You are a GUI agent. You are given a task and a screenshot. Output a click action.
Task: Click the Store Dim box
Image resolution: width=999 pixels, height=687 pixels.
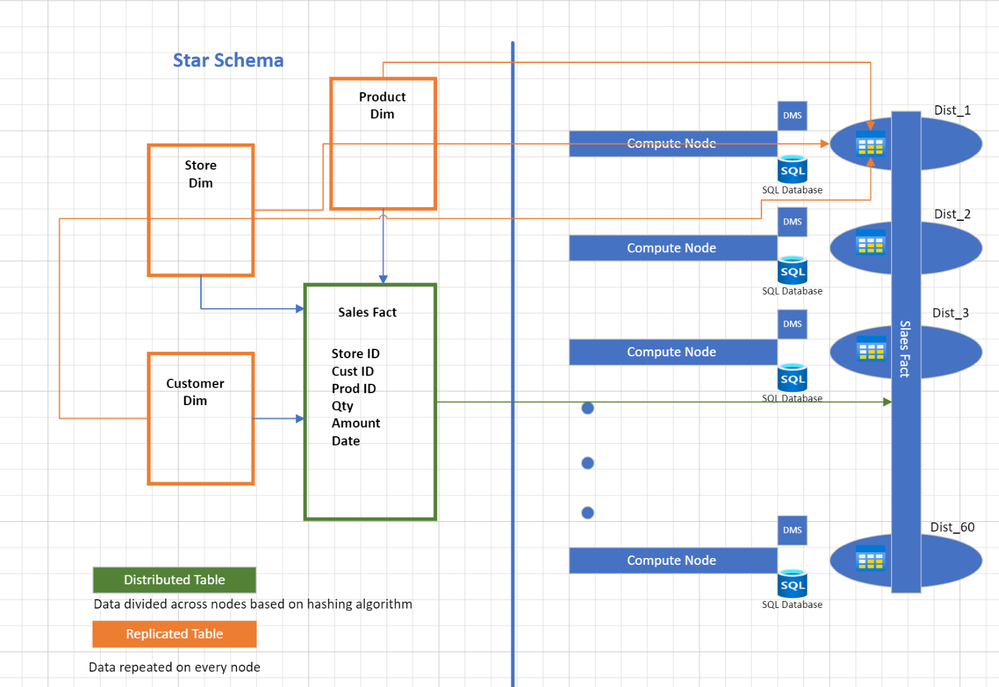(x=201, y=210)
